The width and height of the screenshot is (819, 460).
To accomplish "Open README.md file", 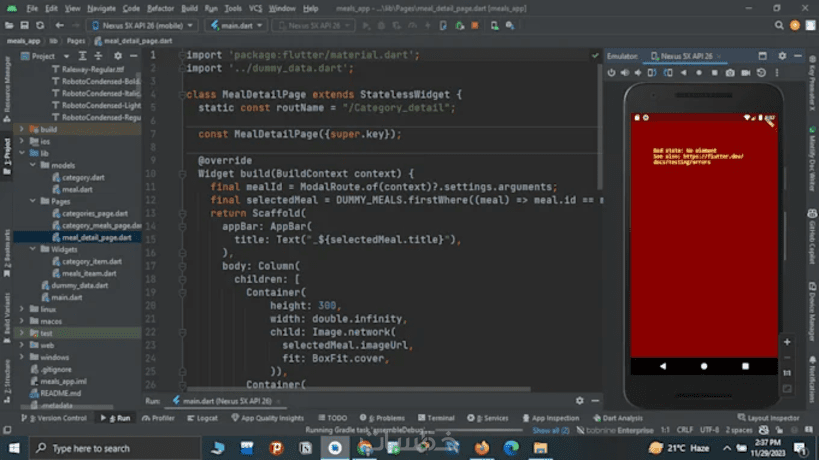I will coord(55,393).
